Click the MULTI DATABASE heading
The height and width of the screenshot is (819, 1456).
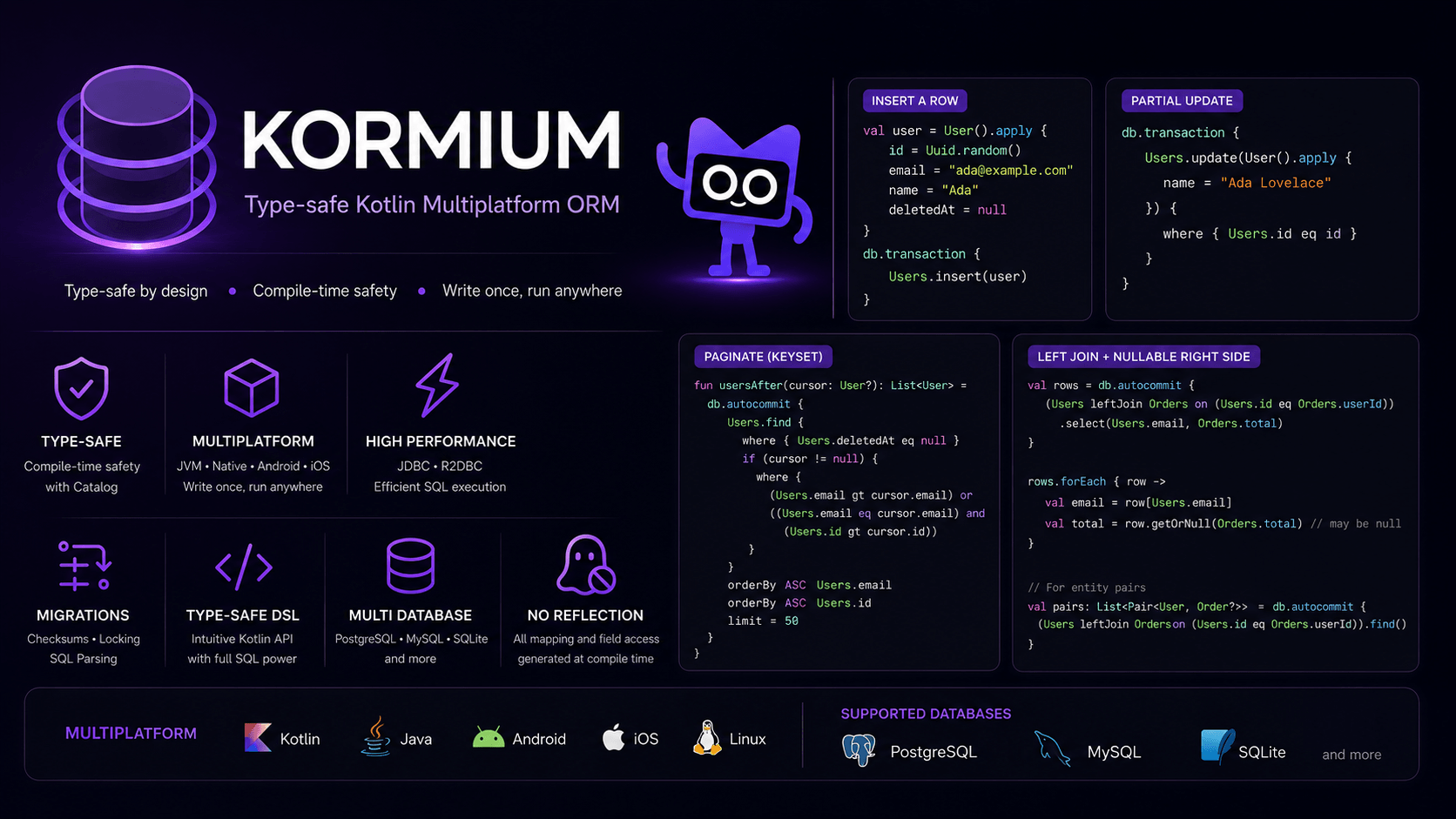click(x=410, y=615)
